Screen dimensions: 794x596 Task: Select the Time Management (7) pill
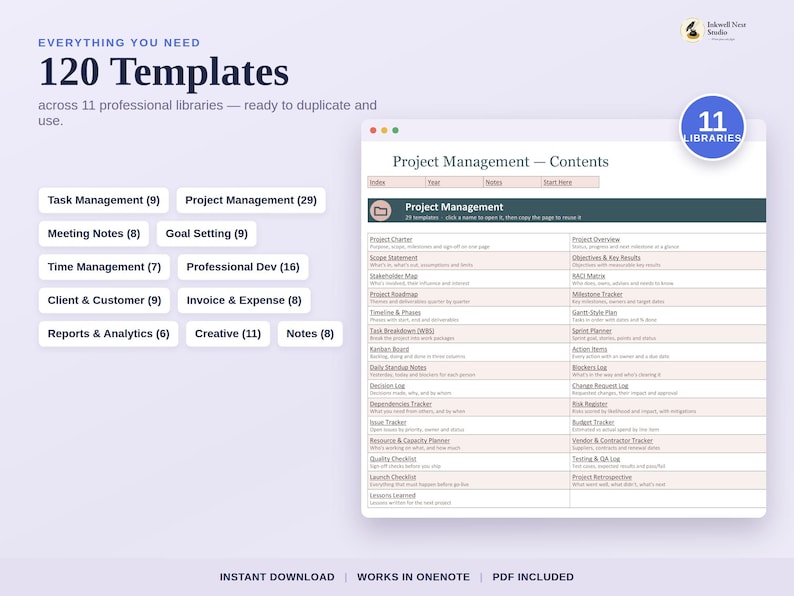104,267
